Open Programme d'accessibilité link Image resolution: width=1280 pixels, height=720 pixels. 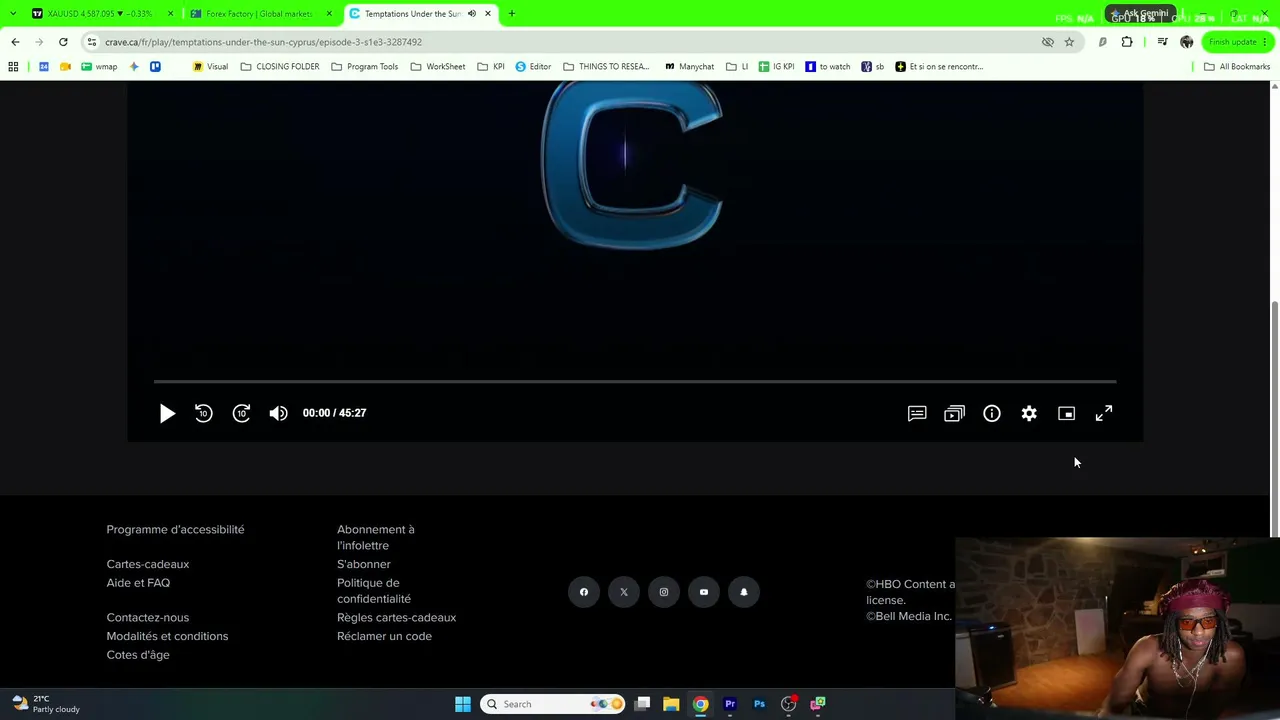[175, 529]
